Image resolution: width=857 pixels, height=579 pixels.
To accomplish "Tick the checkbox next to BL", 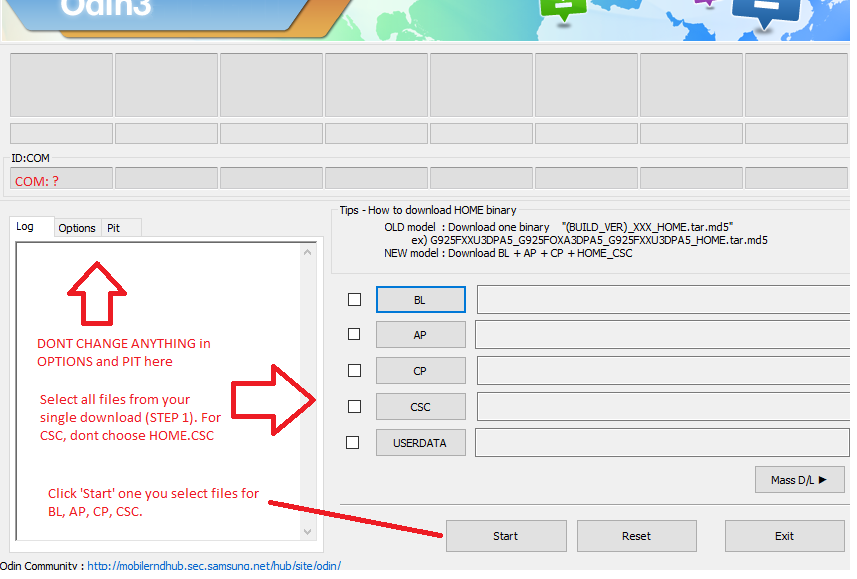I will (354, 299).
